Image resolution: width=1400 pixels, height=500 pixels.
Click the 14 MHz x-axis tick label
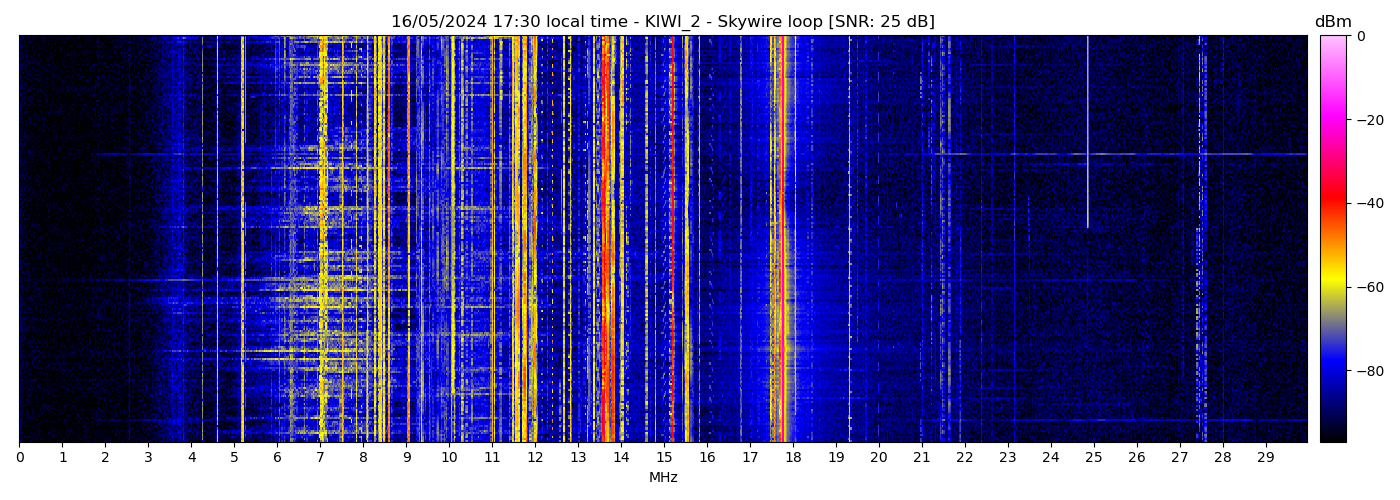(x=621, y=458)
